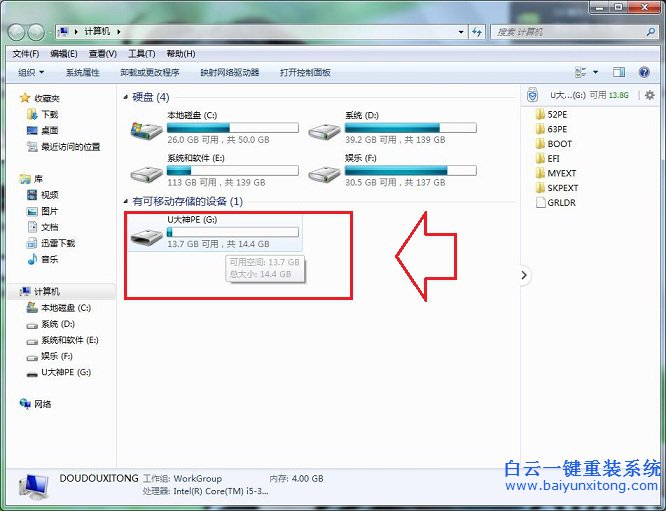Image resolution: width=666 pixels, height=511 pixels.
Task: Open 迅雷下载 library in the sidebar
Action: [x=57, y=243]
